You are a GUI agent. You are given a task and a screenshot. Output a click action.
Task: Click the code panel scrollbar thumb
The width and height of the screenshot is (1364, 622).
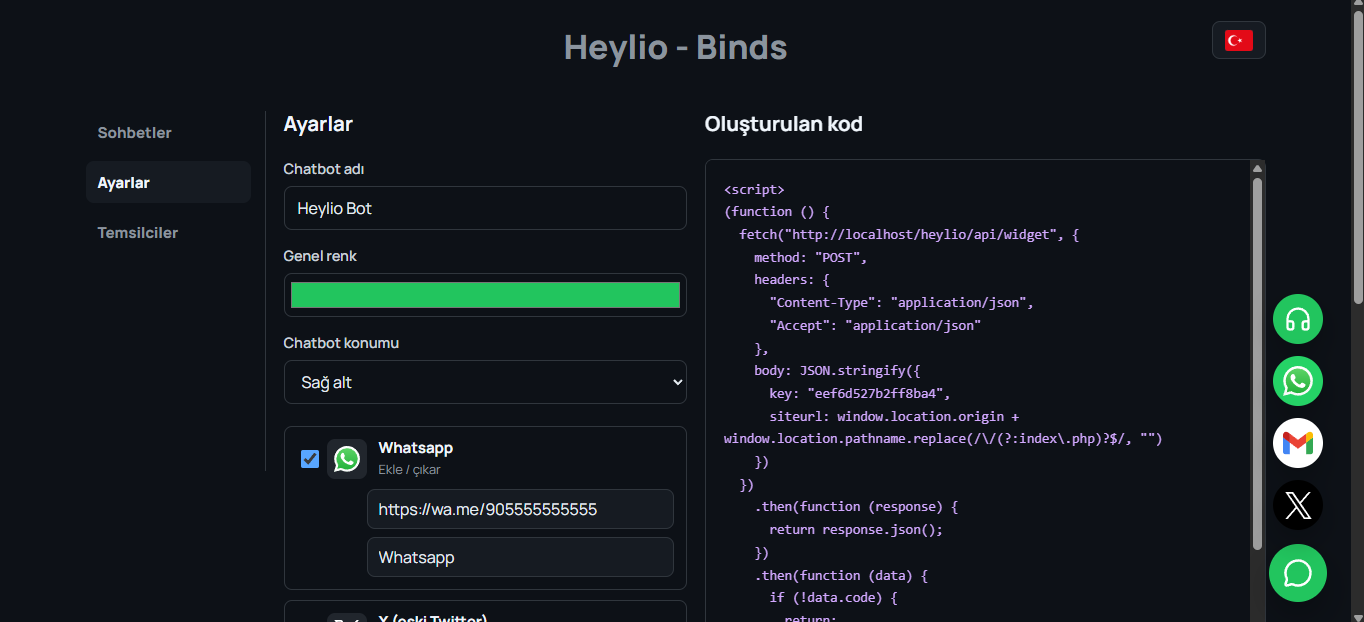click(1257, 363)
